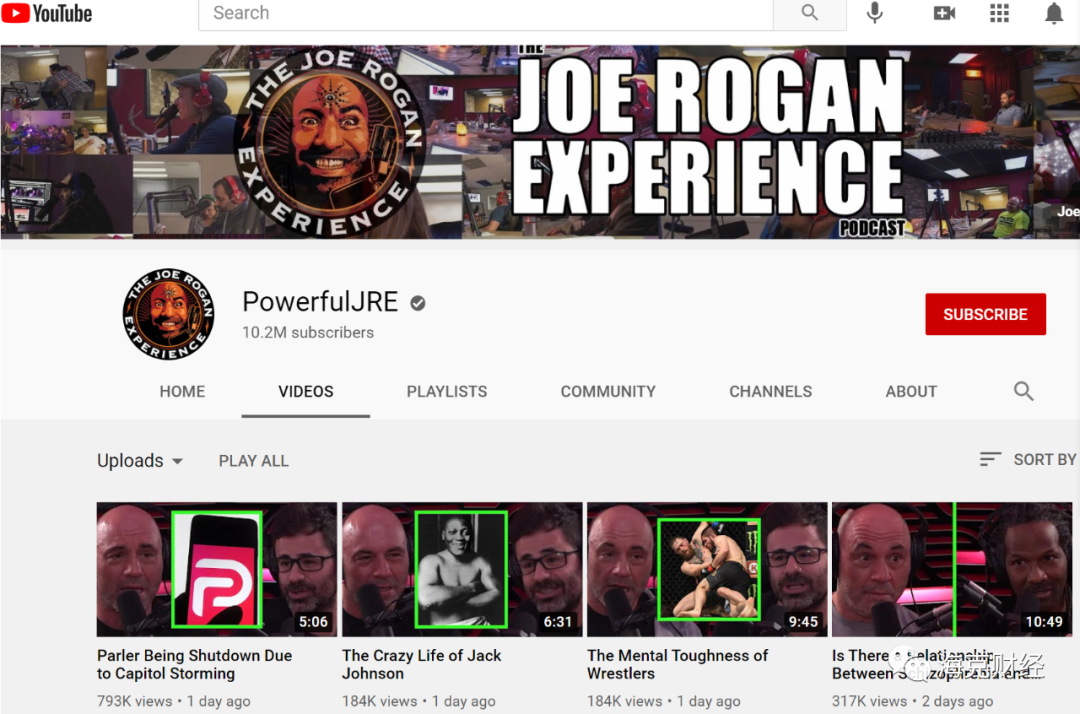Open the Sort By menu
Viewport: 1080px width, 714px height.
coord(1029,459)
